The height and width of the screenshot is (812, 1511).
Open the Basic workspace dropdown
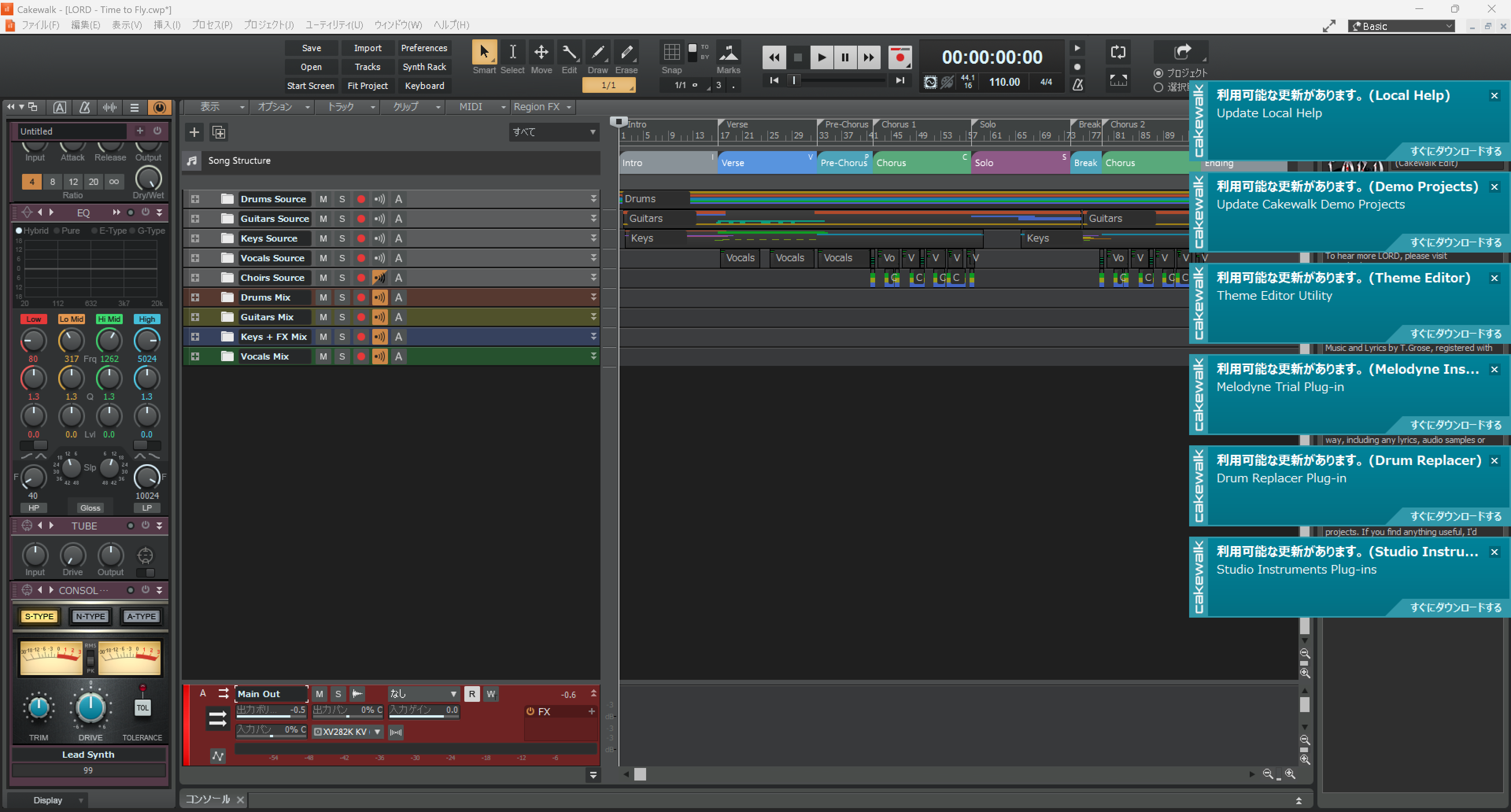[1401, 26]
